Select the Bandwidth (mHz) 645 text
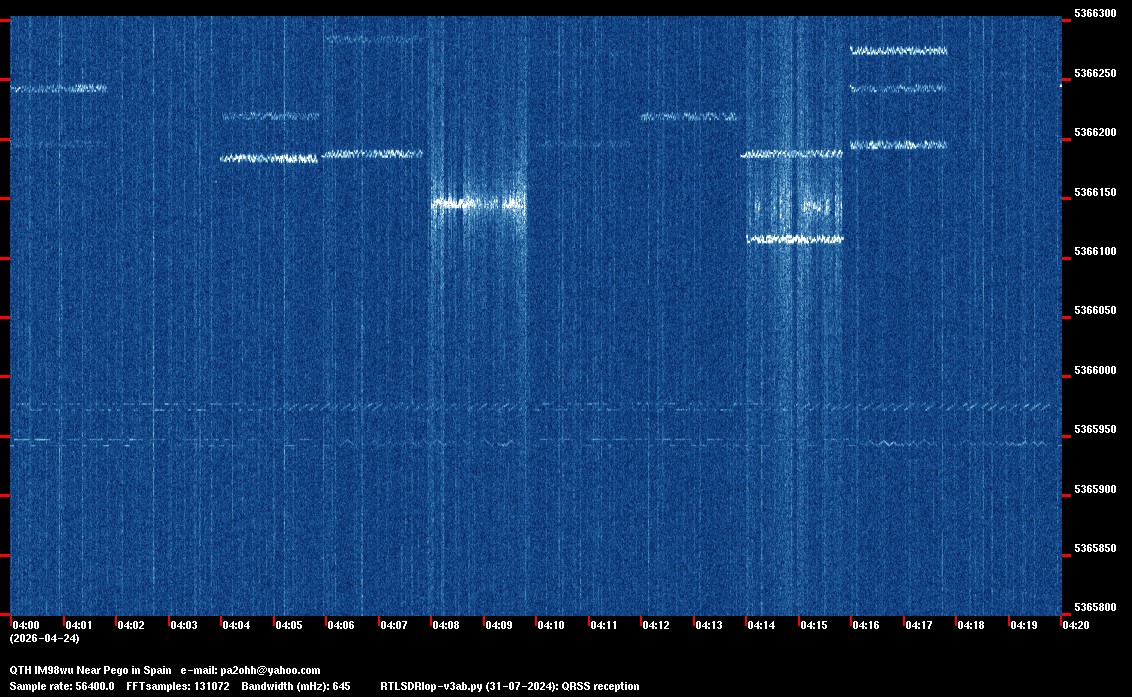 coord(296,686)
